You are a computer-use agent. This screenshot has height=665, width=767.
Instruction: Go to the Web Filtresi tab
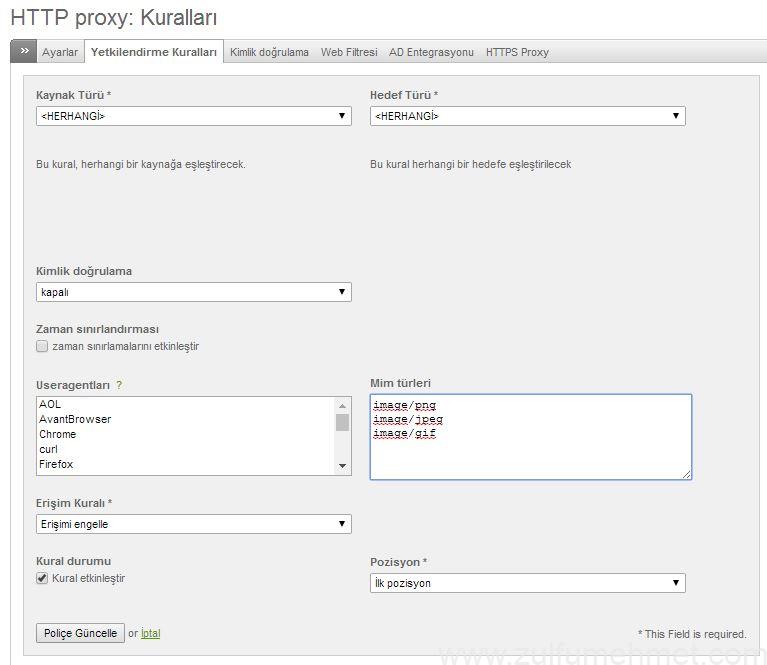coord(349,52)
